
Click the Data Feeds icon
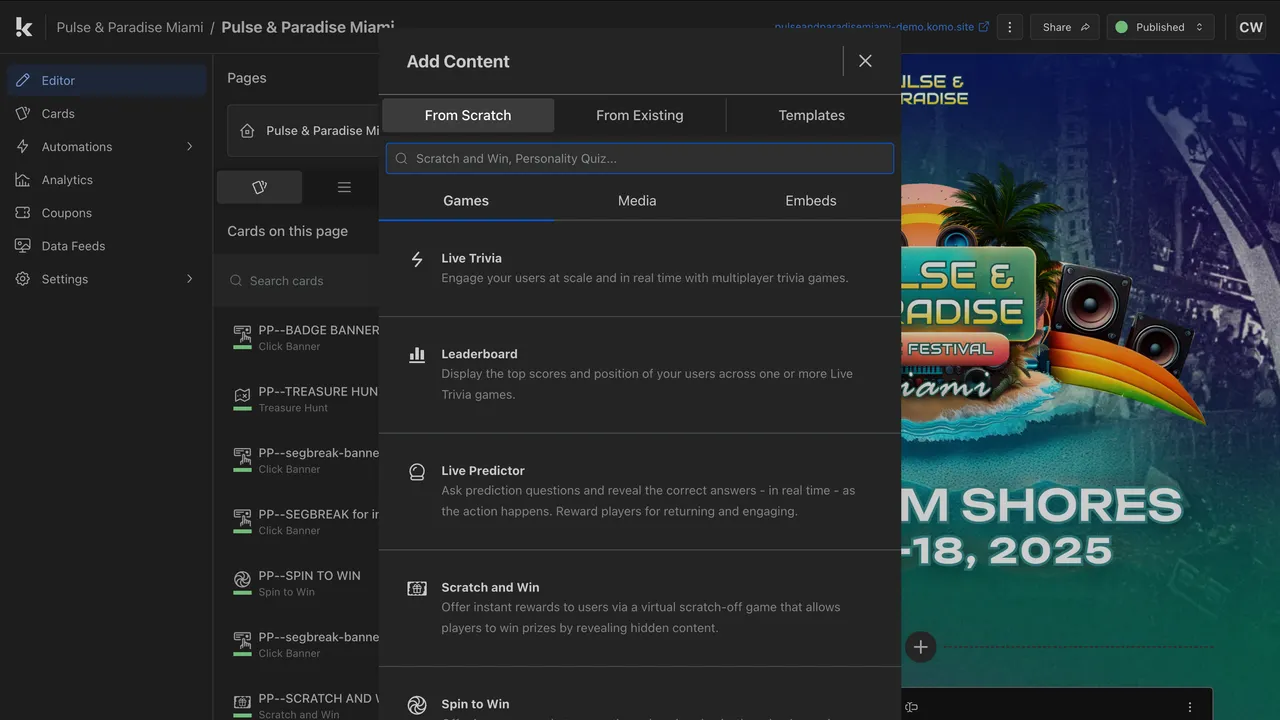click(x=23, y=245)
